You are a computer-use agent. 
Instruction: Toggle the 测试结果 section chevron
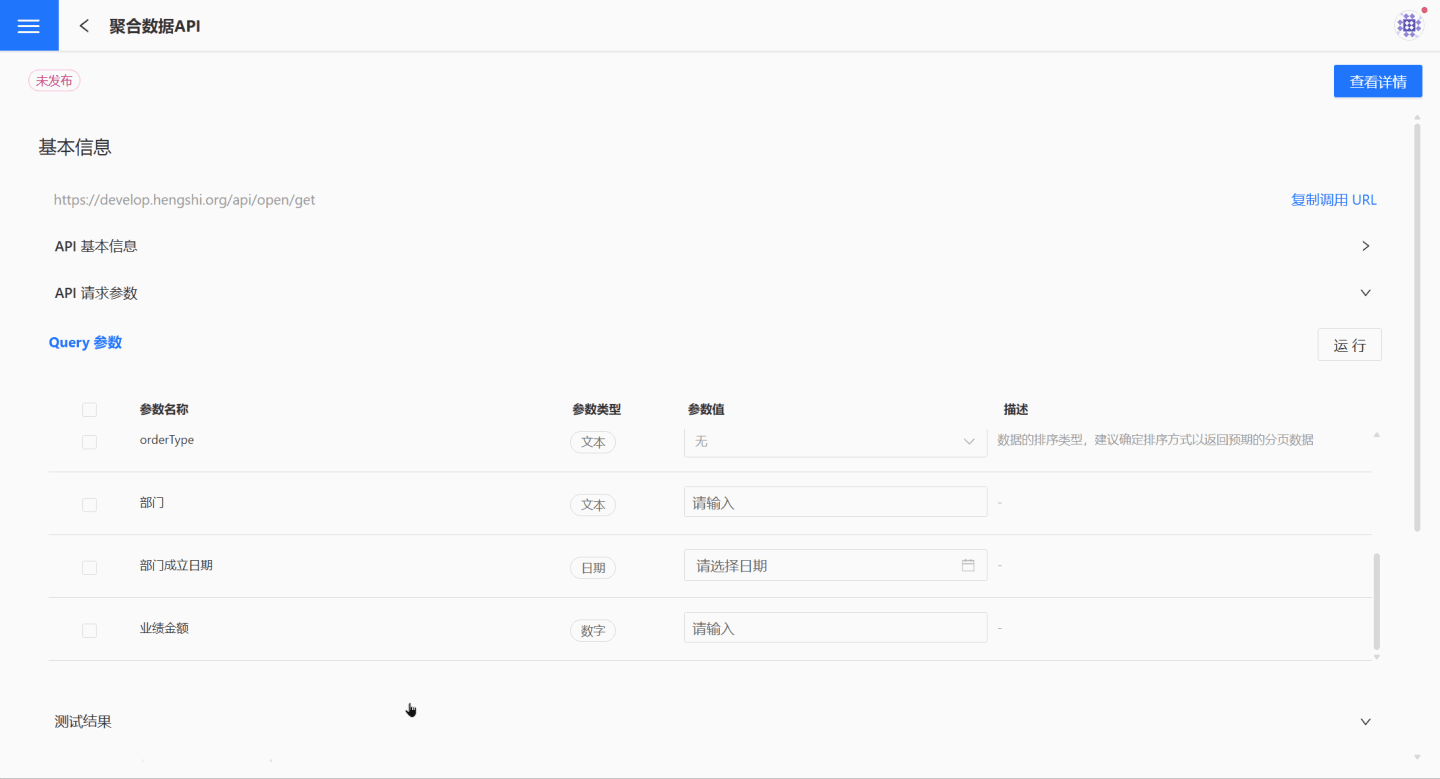point(1365,721)
